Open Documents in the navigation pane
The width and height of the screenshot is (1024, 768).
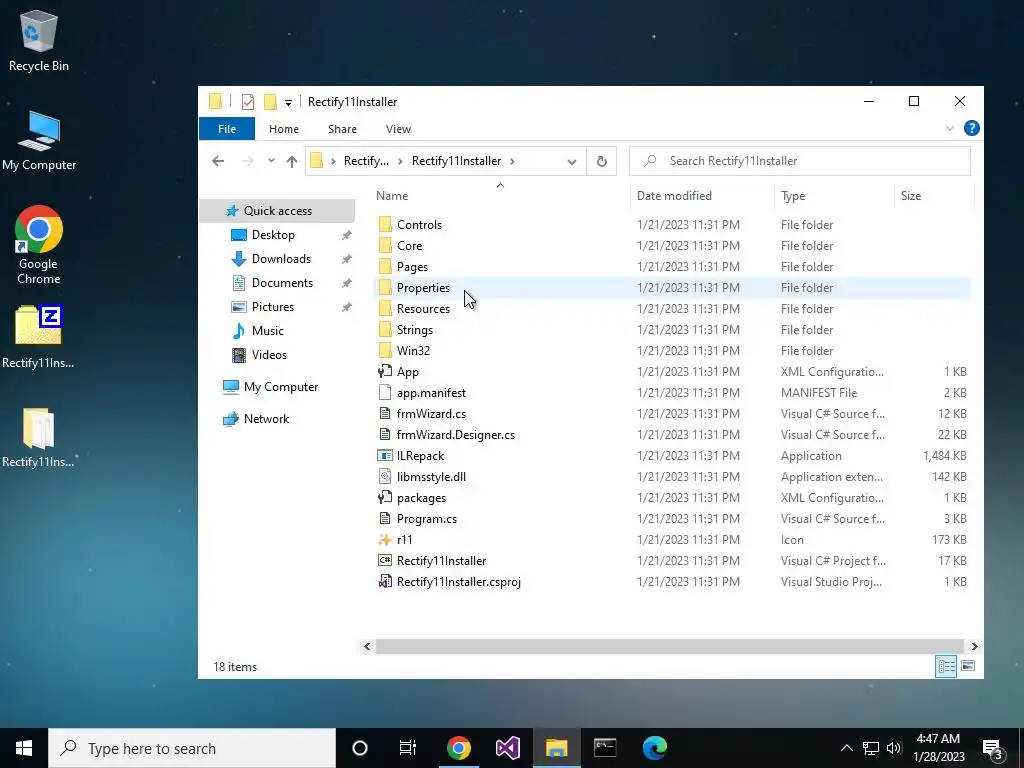click(282, 283)
